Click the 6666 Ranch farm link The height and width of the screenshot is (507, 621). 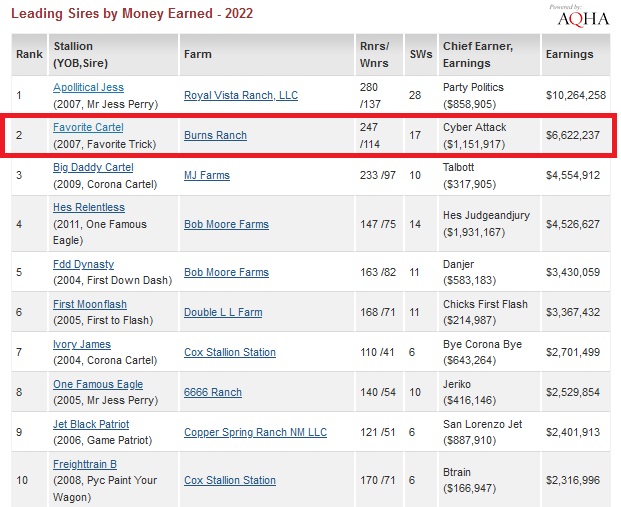pos(214,393)
